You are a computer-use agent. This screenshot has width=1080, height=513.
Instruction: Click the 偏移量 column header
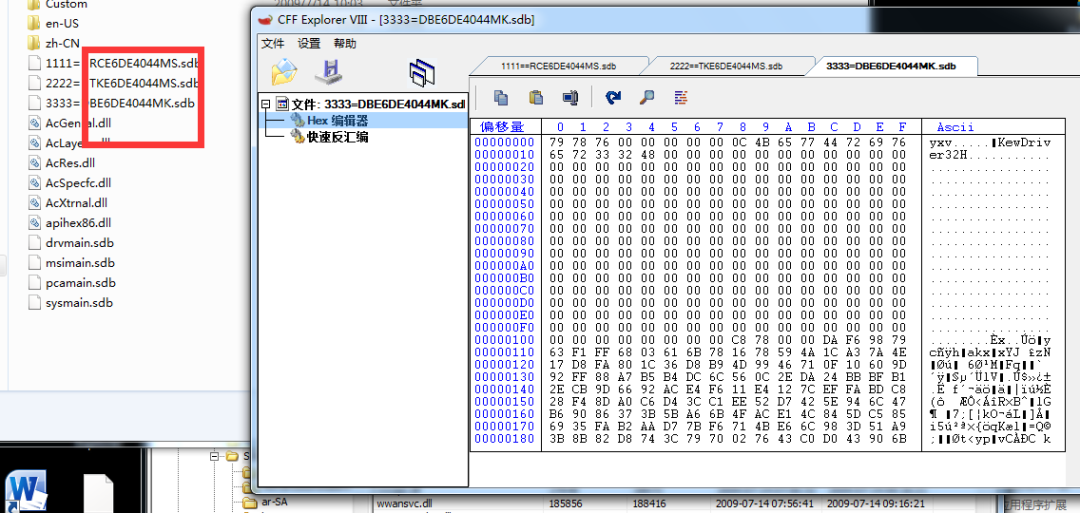pyautogui.click(x=502, y=127)
